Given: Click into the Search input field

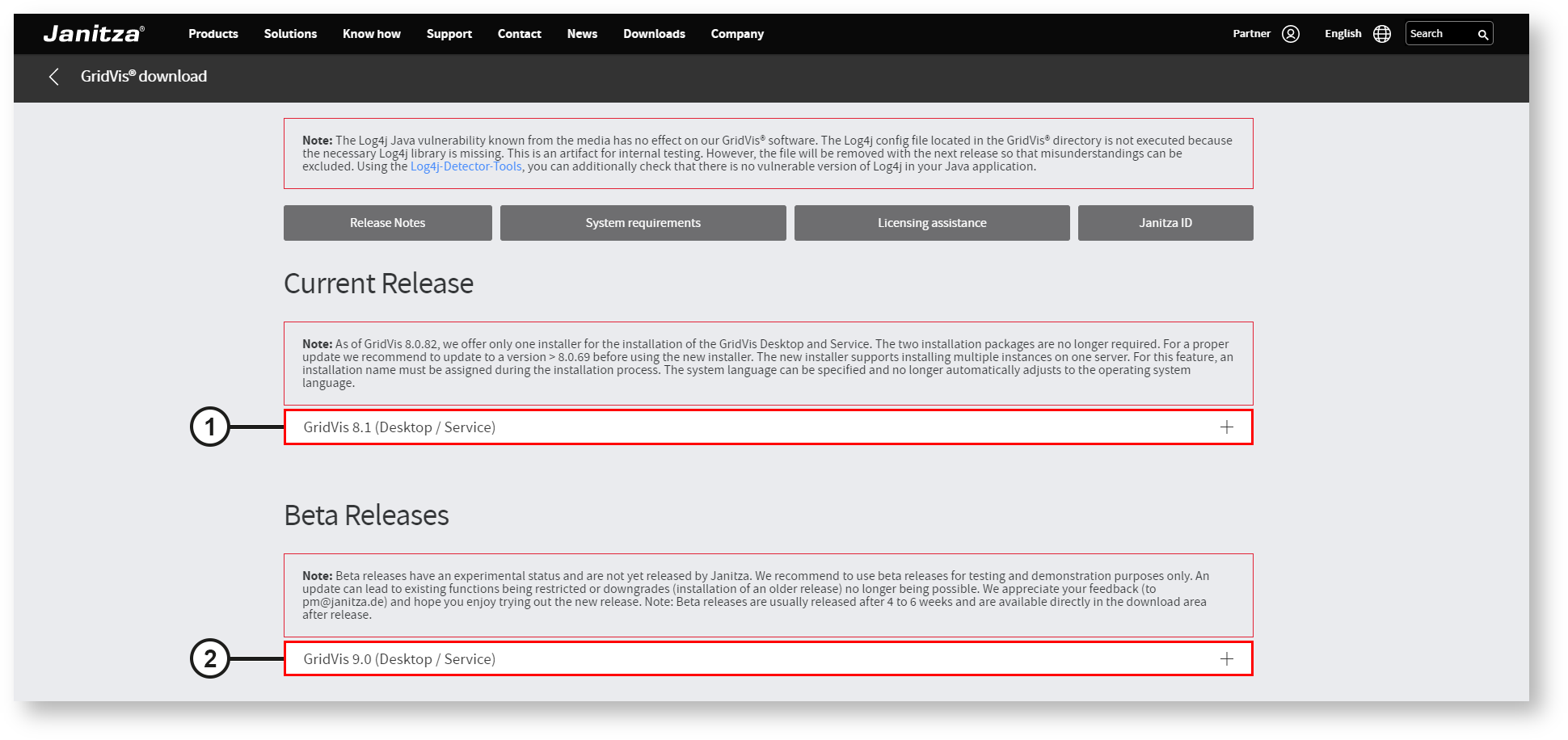Looking at the screenshot, I should click(1440, 34).
